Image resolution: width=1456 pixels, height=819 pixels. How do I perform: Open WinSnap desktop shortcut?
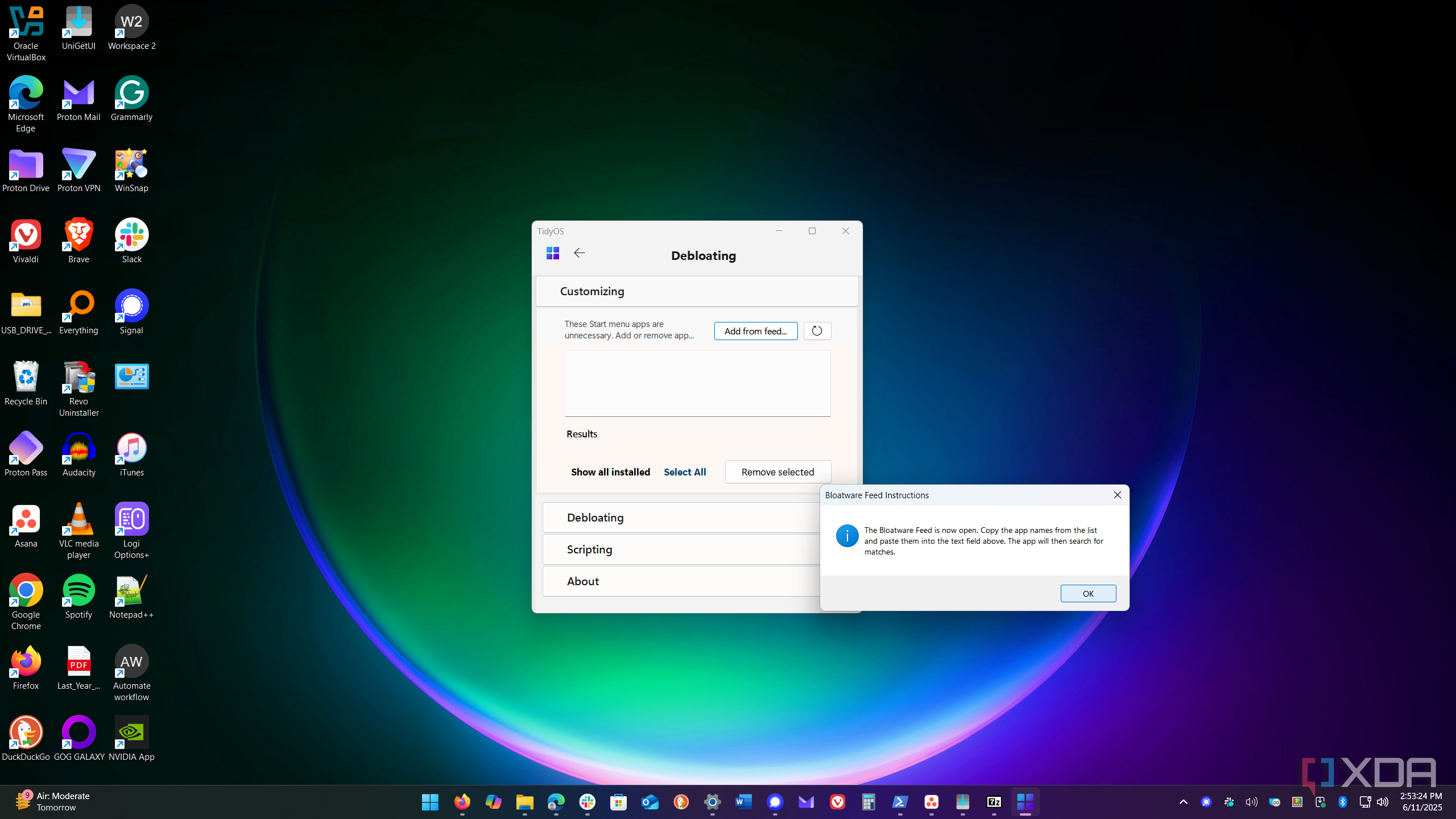tap(131, 170)
